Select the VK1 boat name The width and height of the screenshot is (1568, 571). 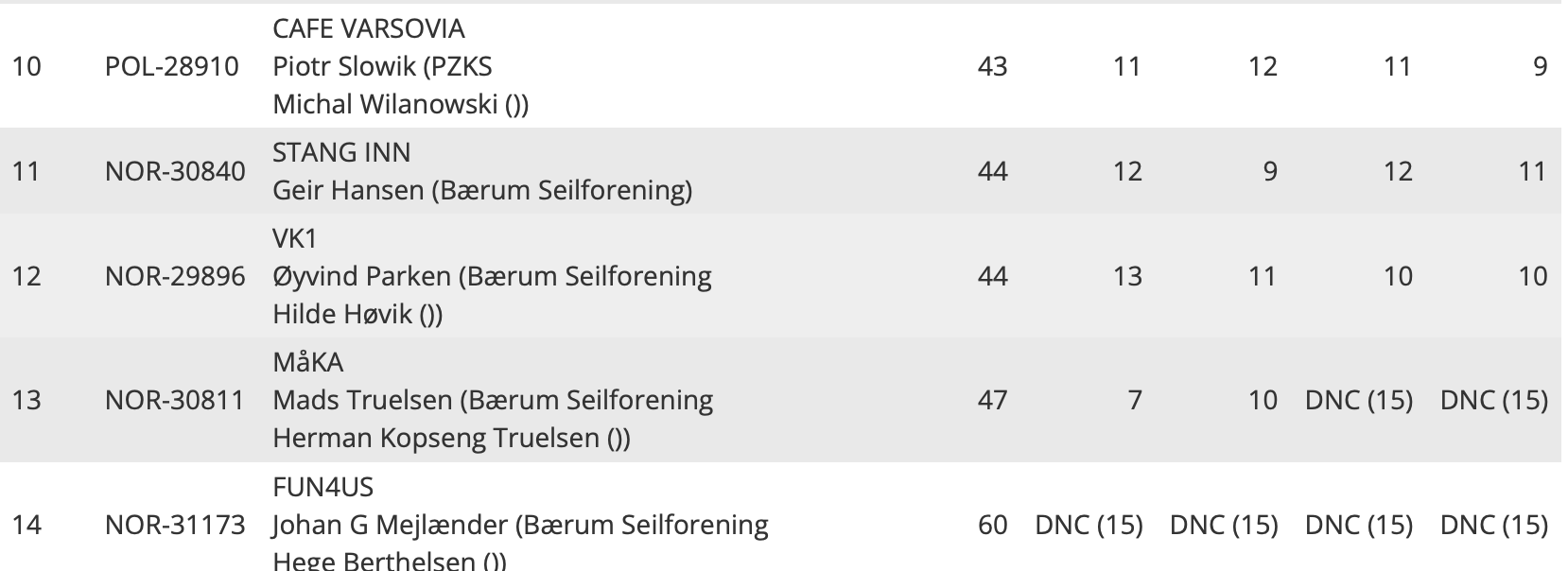295,238
